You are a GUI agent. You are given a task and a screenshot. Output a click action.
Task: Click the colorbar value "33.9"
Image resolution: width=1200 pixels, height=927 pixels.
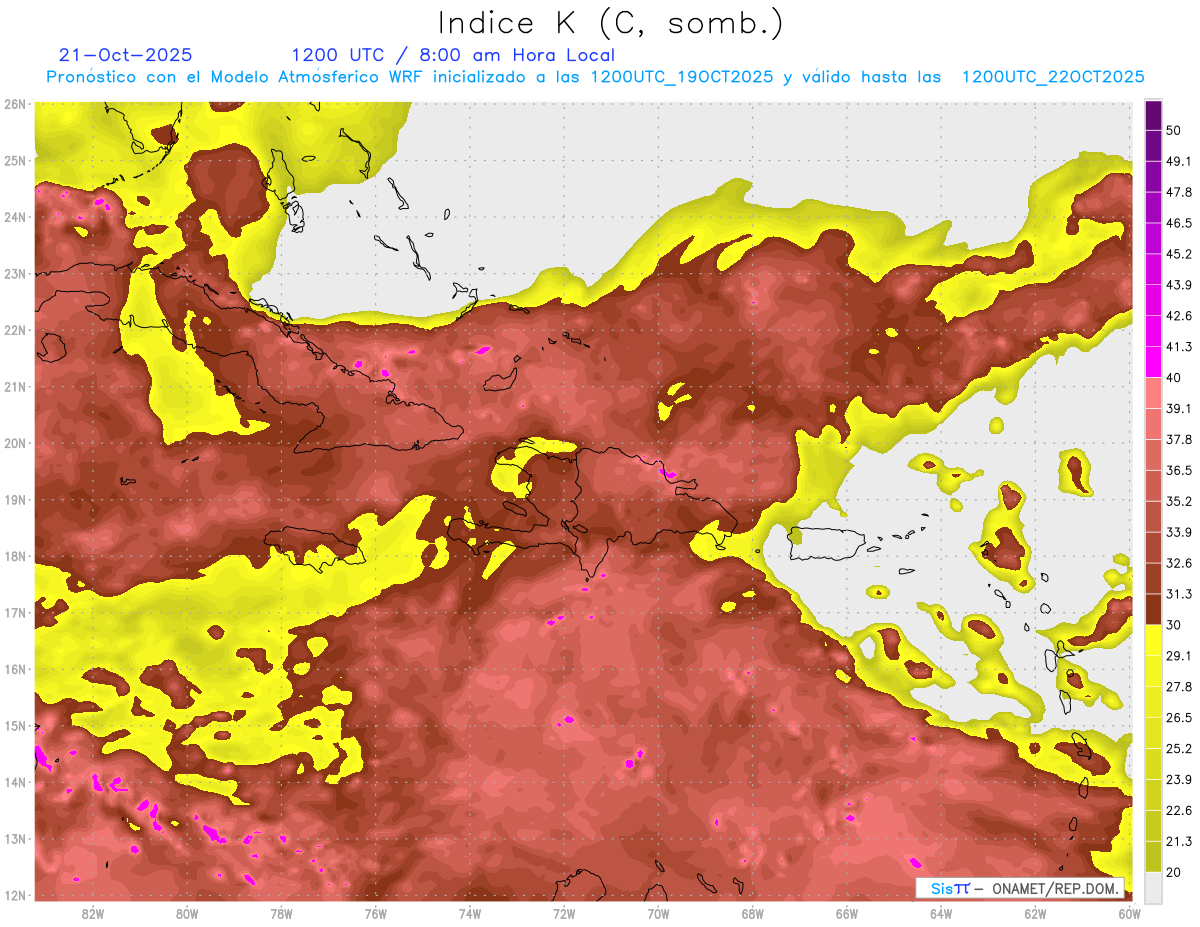pyautogui.click(x=1179, y=532)
